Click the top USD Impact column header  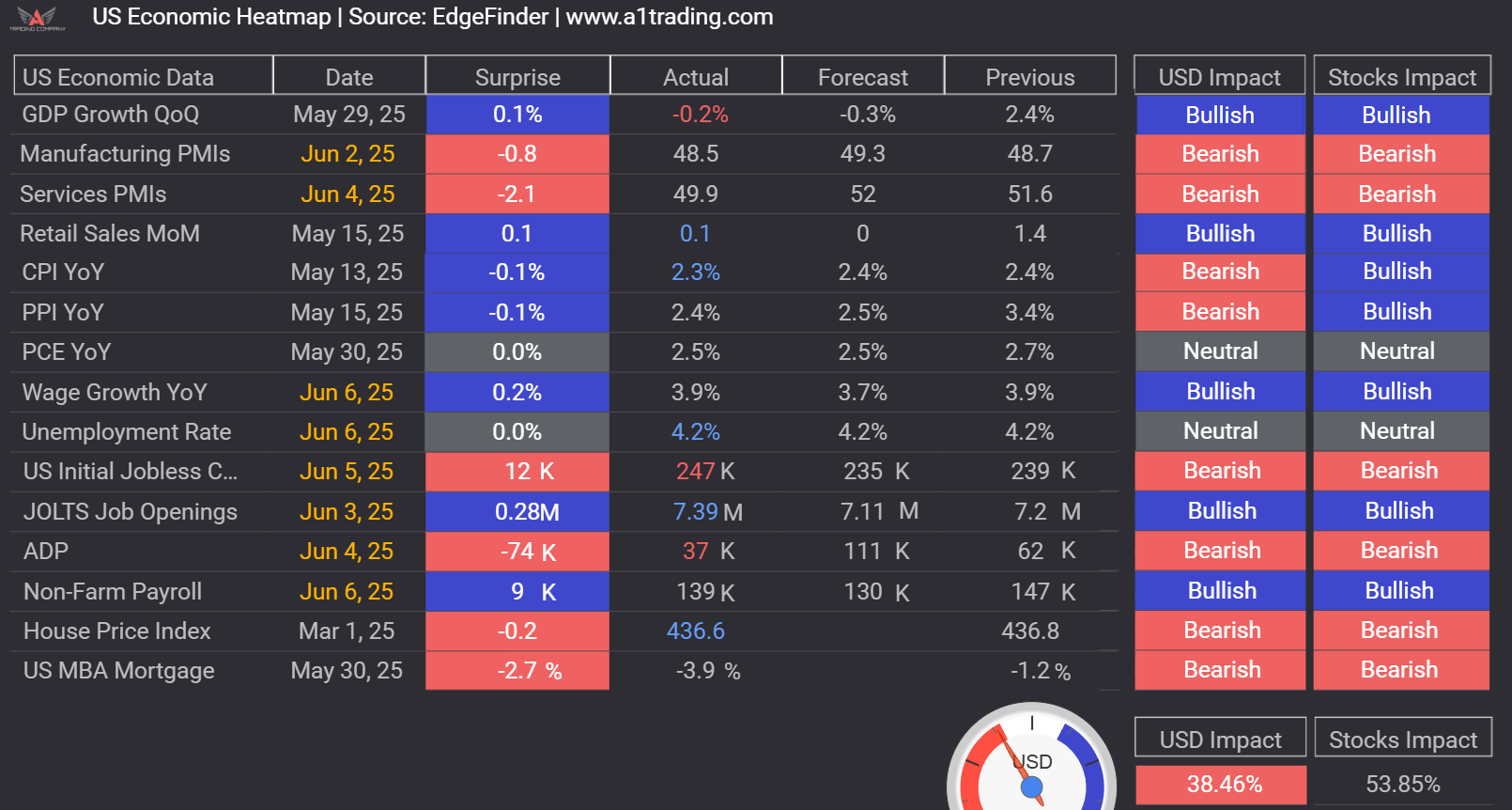(x=1219, y=77)
